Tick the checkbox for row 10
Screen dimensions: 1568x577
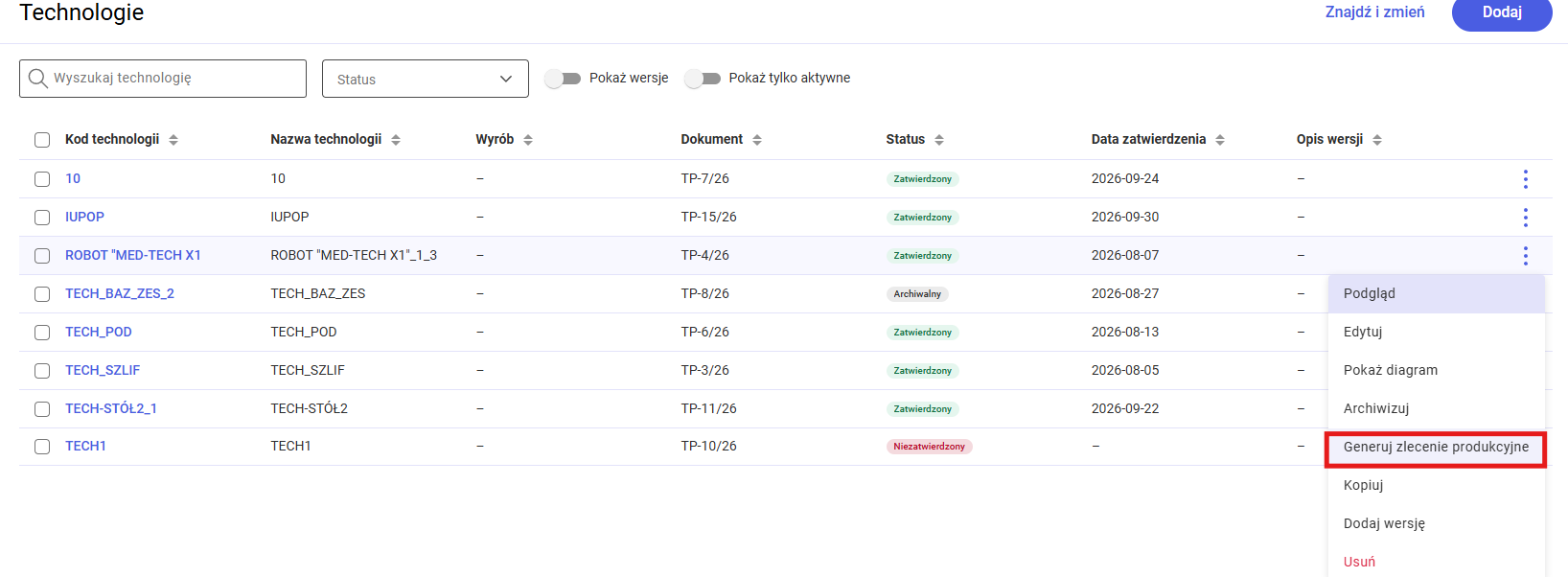(x=42, y=179)
